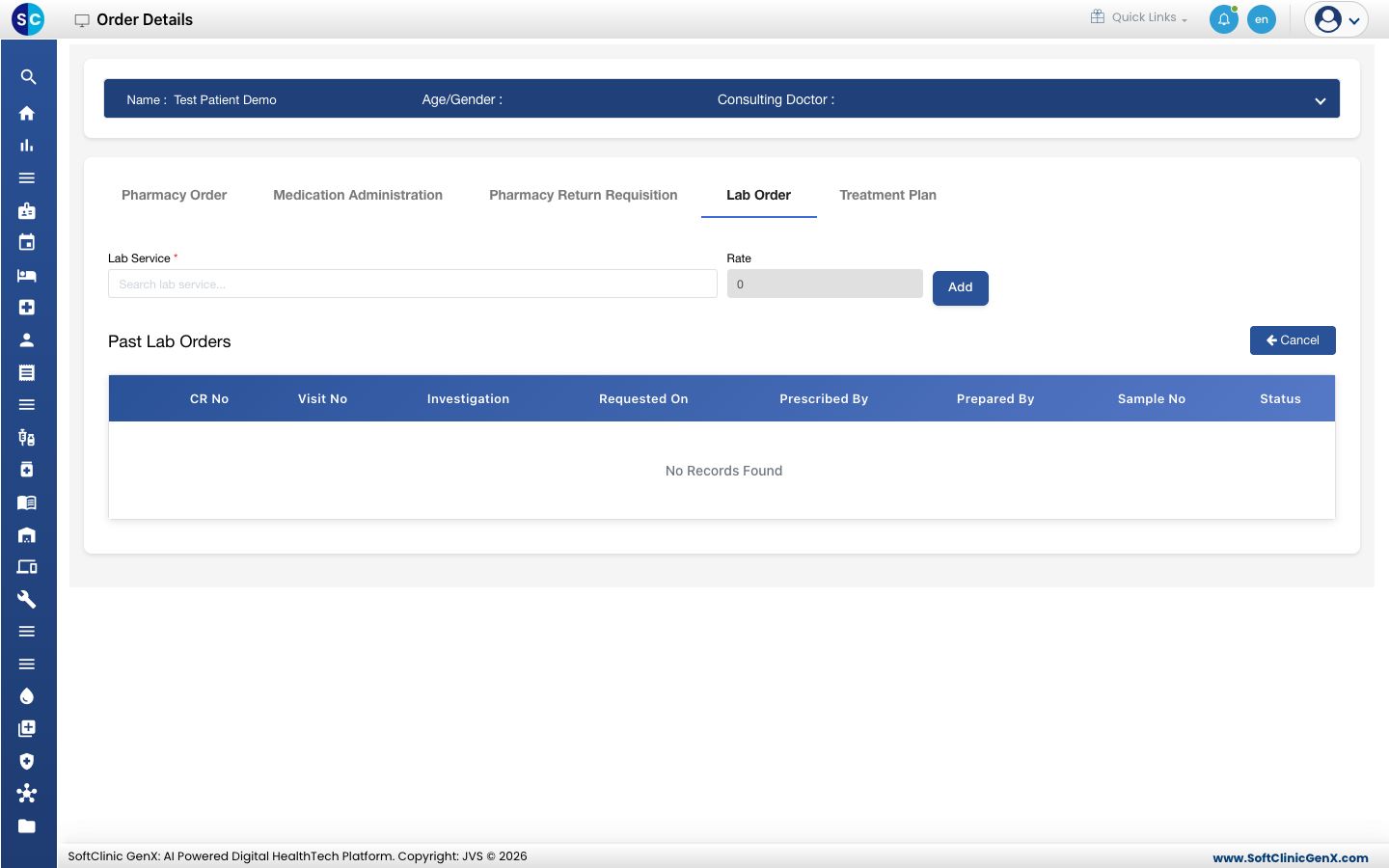The image size is (1389, 868).
Task: Focus the Search lab service field
Action: (x=412, y=284)
